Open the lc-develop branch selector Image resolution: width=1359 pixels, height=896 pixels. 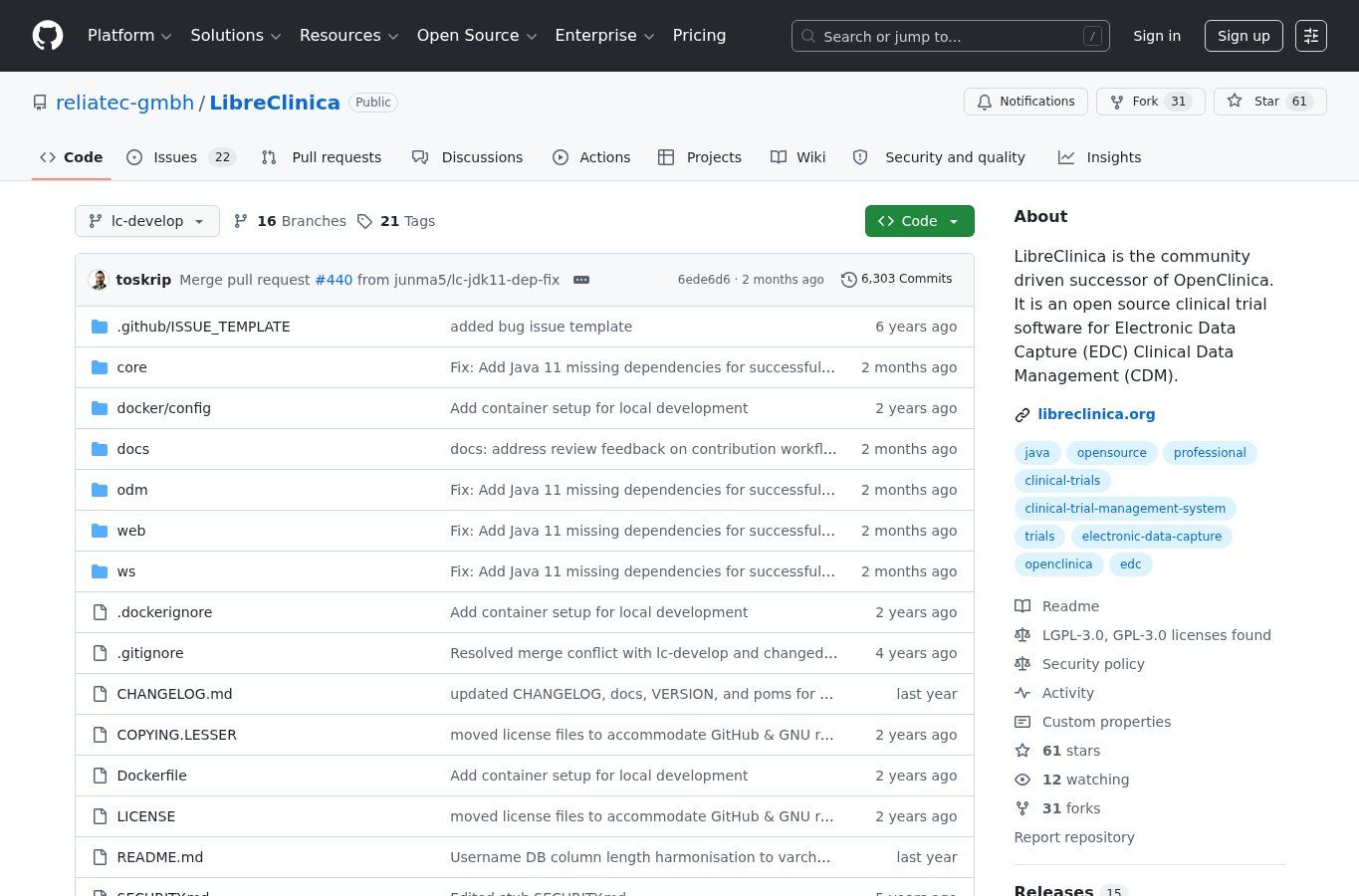[147, 221]
